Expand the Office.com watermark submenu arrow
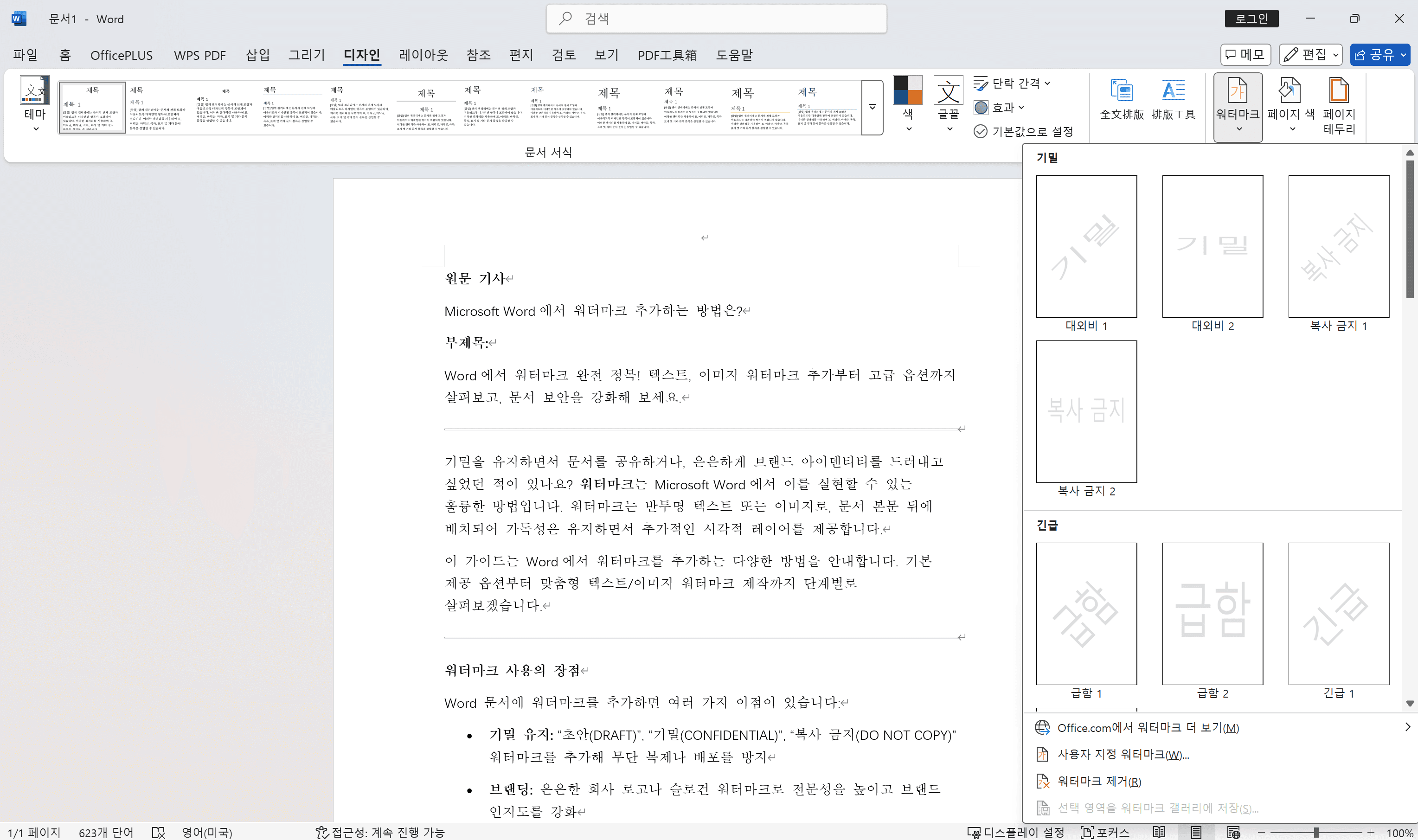Screen dimensions: 1418x840 tap(1407, 727)
